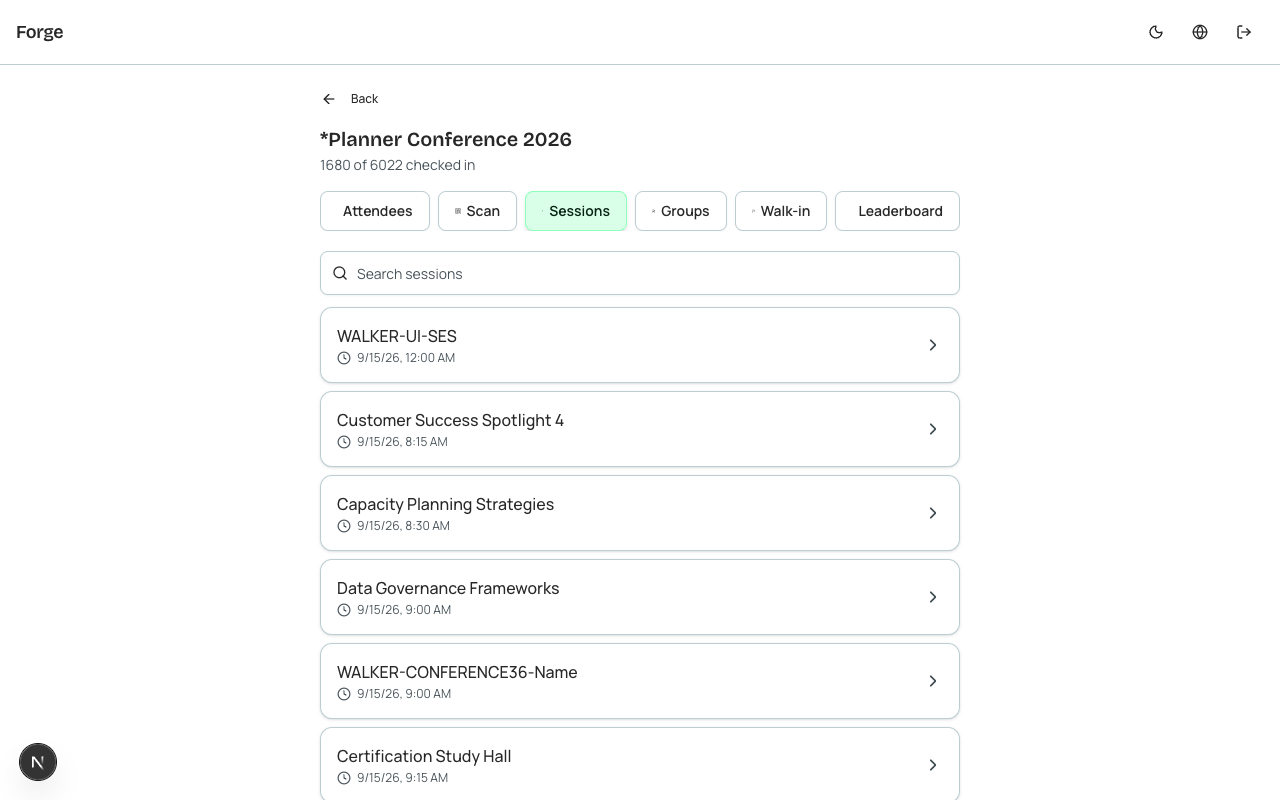Open the Next.js dev tools badge
The image size is (1280, 800).
[x=38, y=762]
